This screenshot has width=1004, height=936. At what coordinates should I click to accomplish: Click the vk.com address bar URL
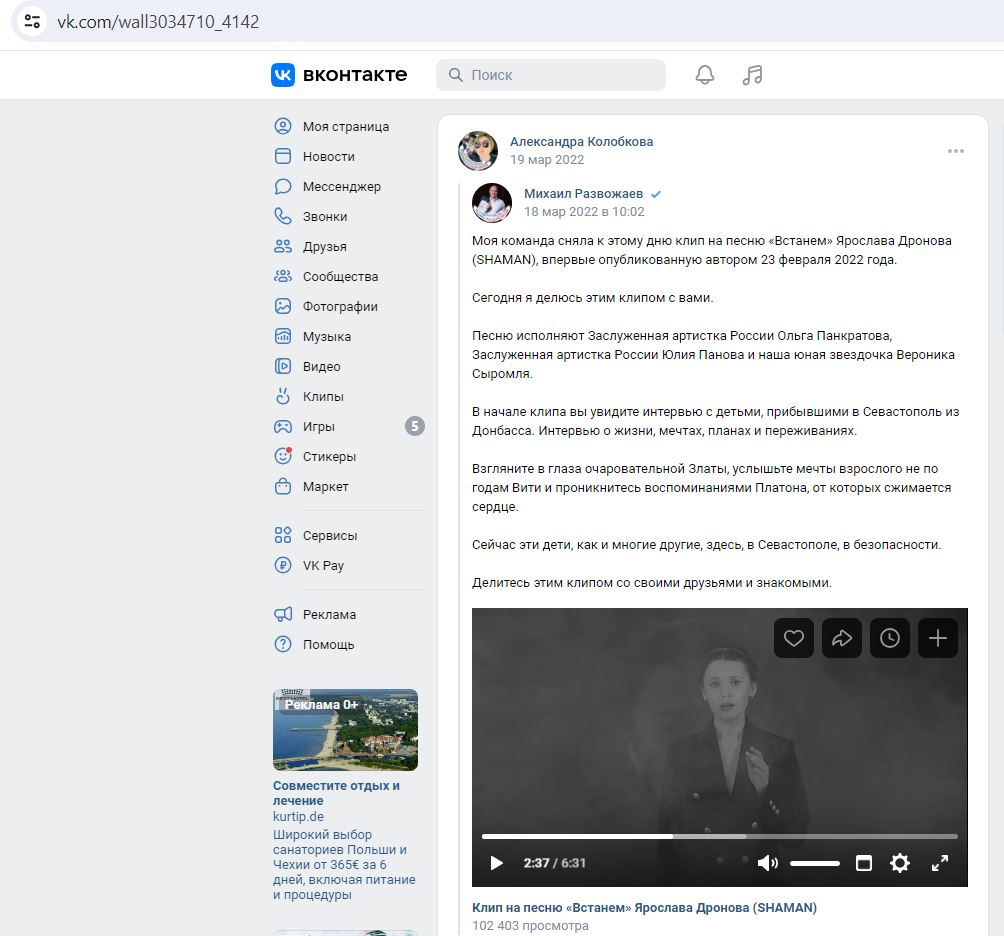coord(158,22)
